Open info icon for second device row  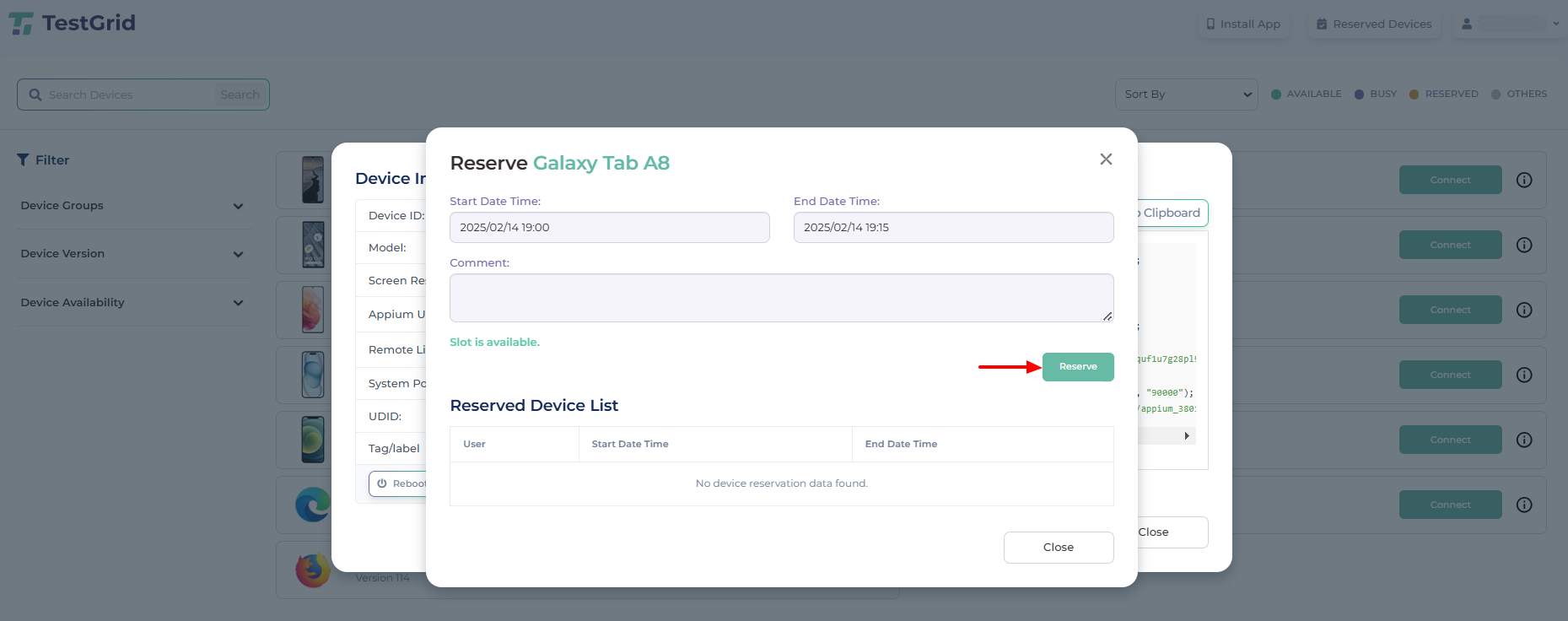point(1524,245)
